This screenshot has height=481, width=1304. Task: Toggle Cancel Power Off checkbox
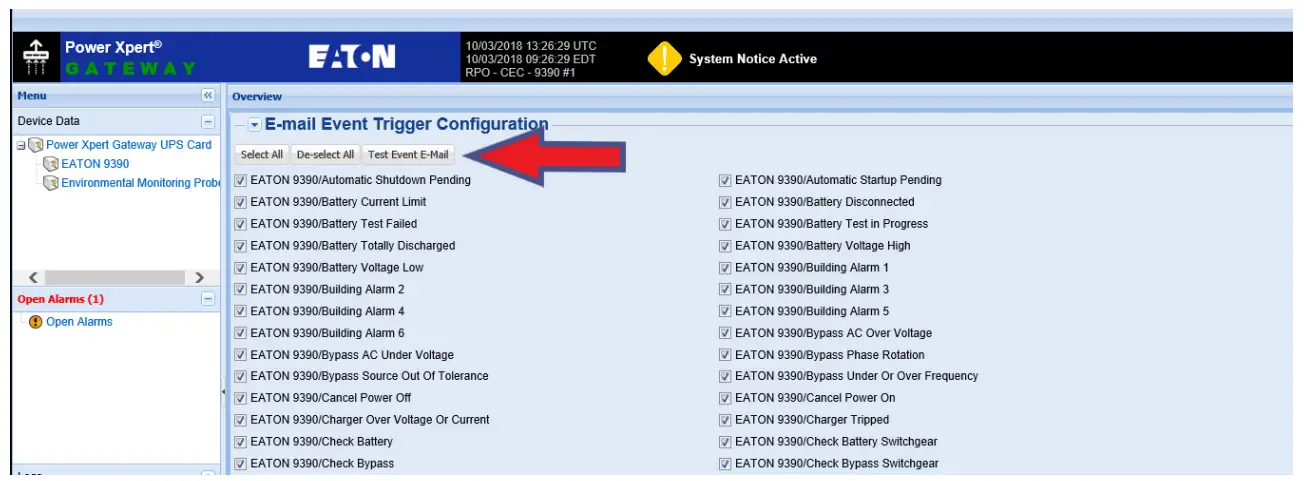(240, 398)
